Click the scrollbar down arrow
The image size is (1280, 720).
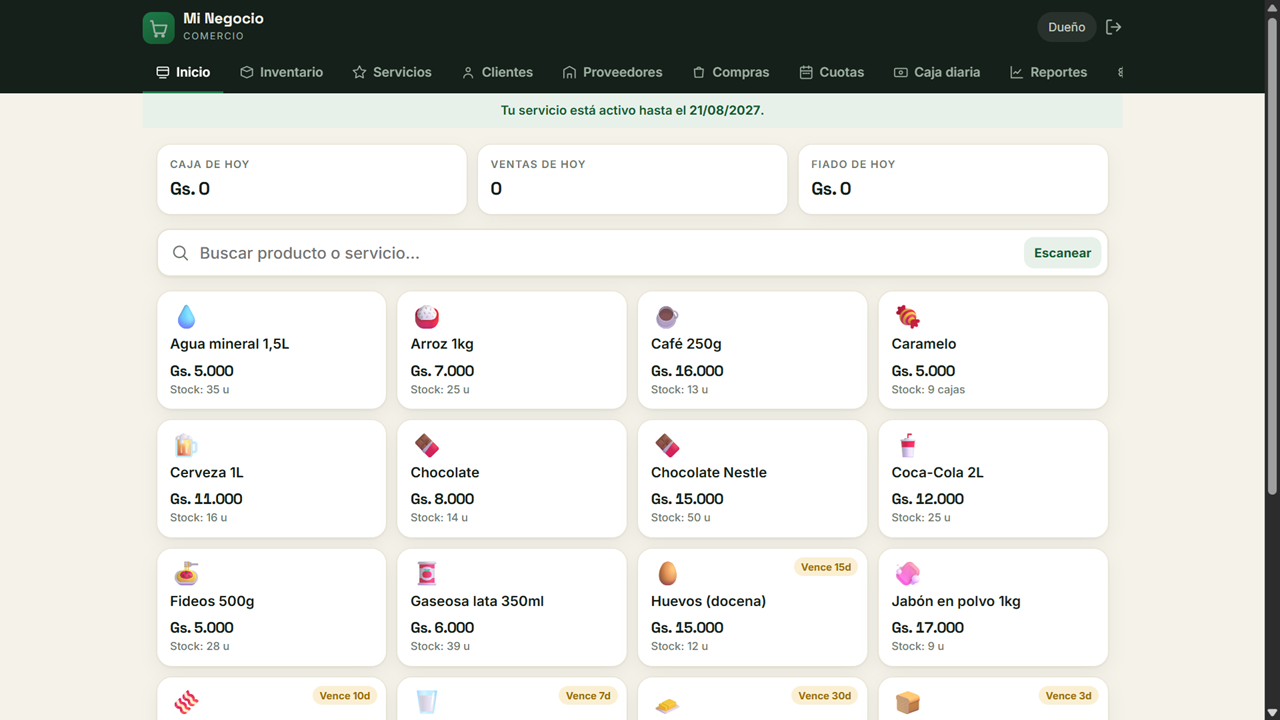[1272, 711]
